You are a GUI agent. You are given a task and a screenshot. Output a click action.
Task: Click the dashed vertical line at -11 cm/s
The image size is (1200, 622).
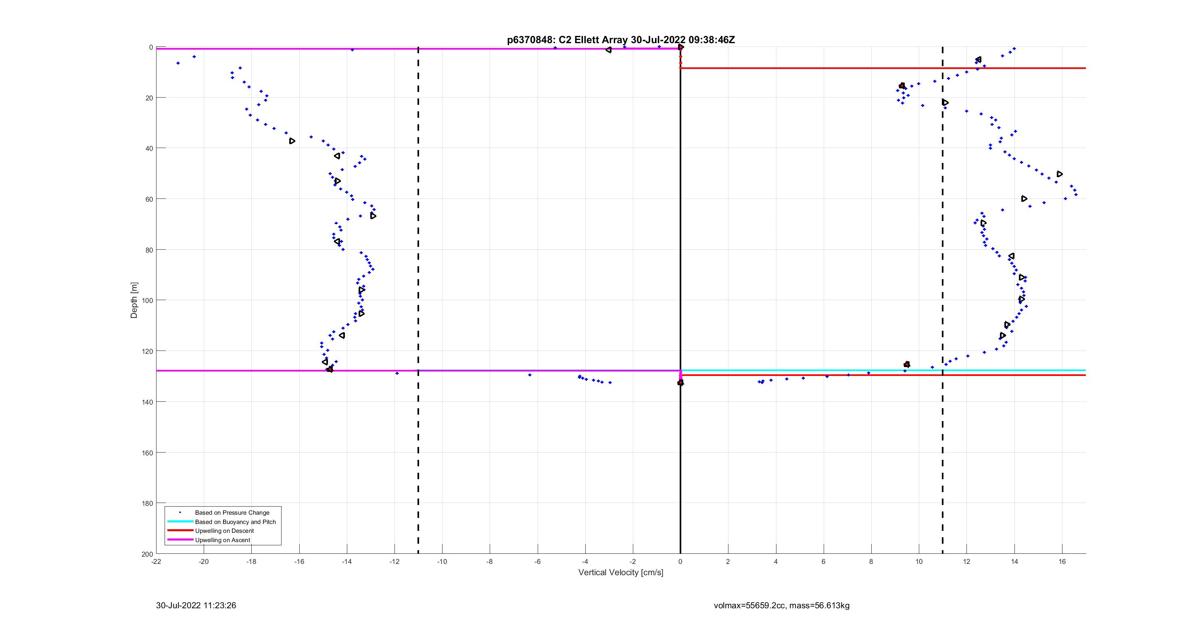point(418,300)
